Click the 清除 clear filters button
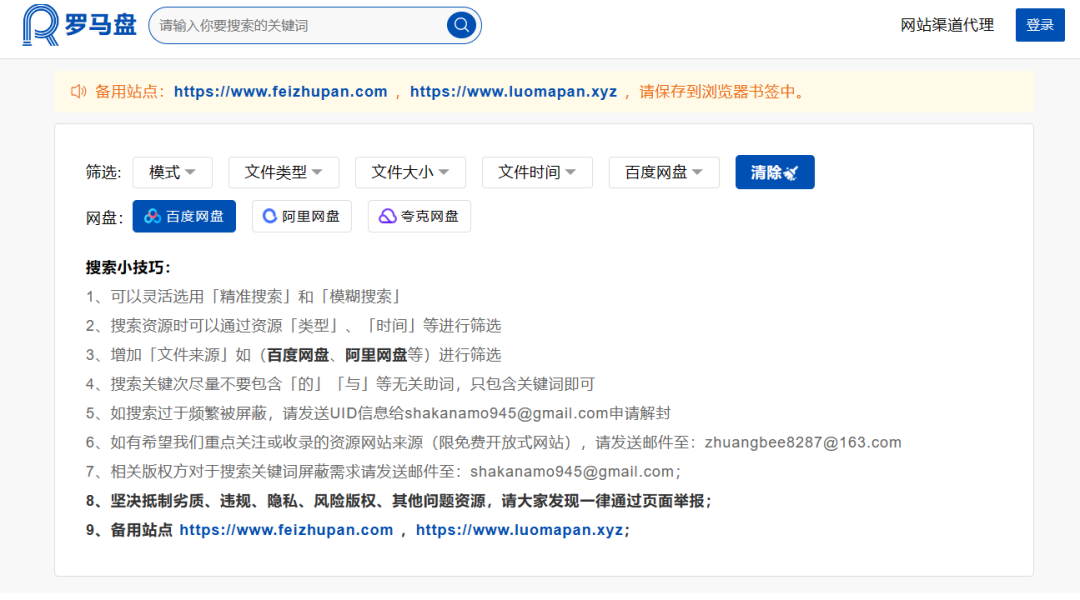Screen dimensions: 1080x600 (x=774, y=172)
